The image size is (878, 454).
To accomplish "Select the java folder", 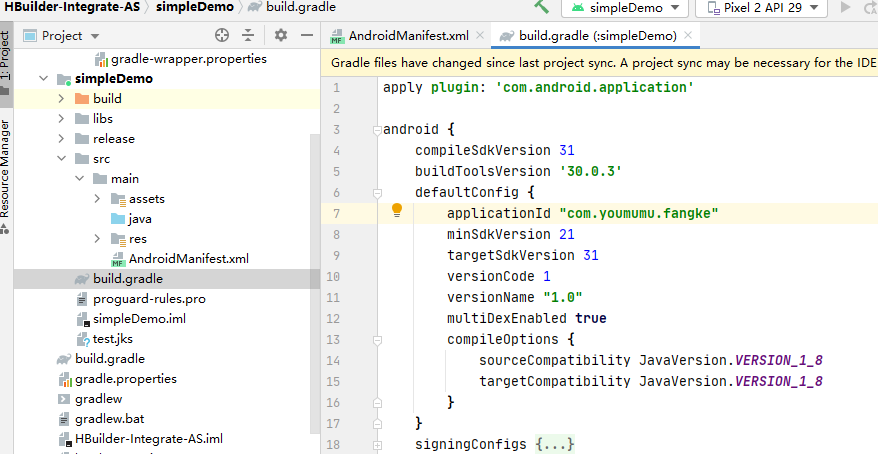I will point(139,219).
